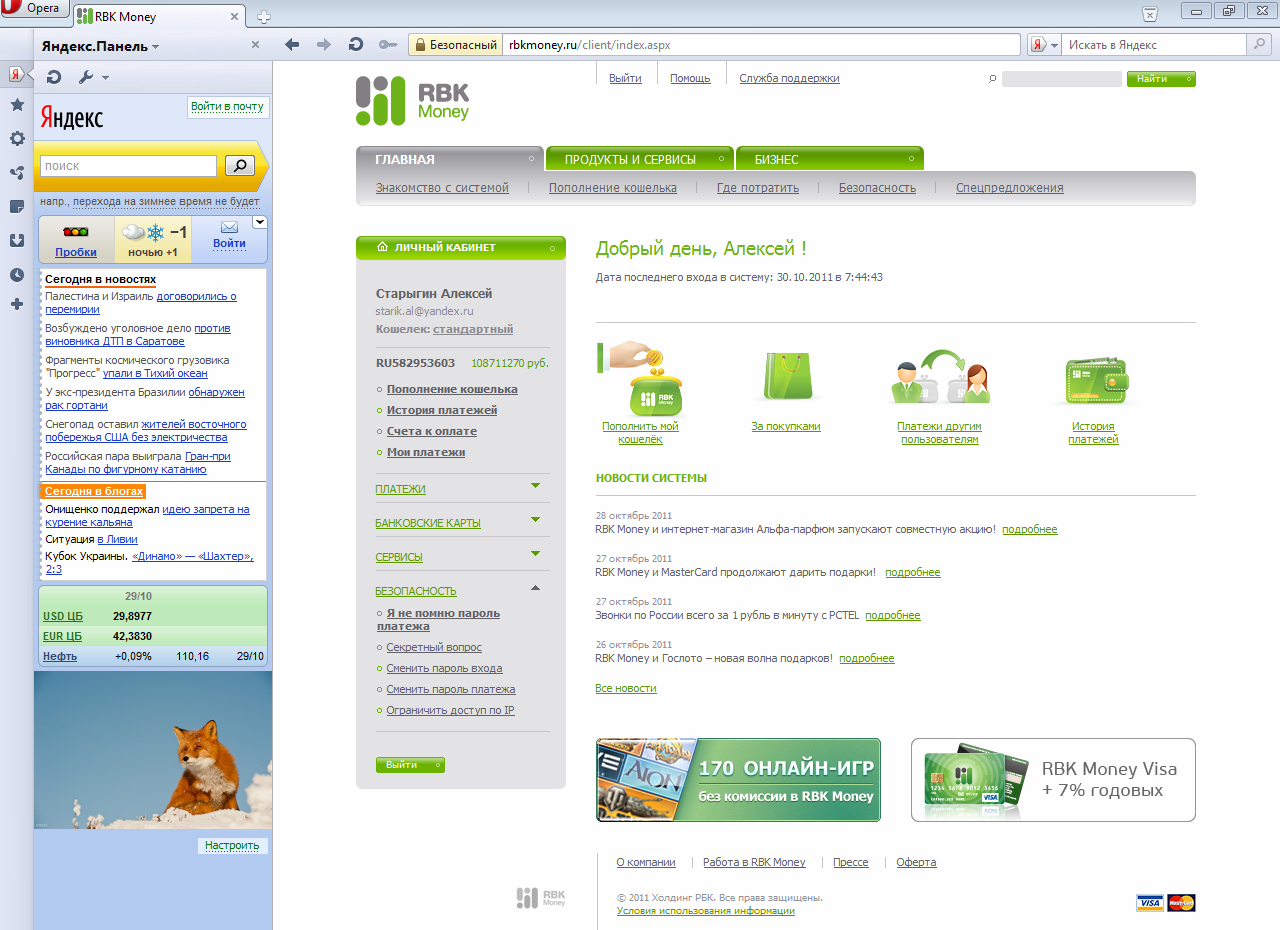Screen dimensions: 1280x930
Task: Open the 'Все новости' link
Action: coord(626,688)
